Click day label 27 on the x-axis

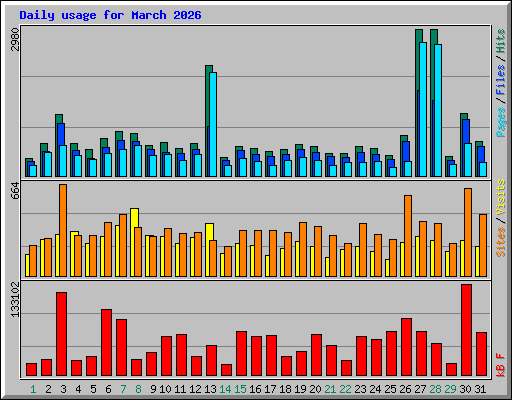[x=420, y=389]
